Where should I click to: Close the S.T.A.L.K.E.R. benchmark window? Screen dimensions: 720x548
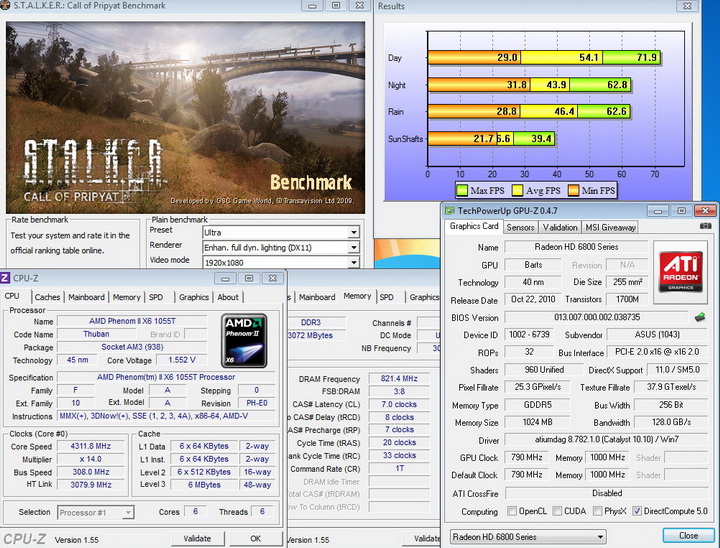point(360,6)
